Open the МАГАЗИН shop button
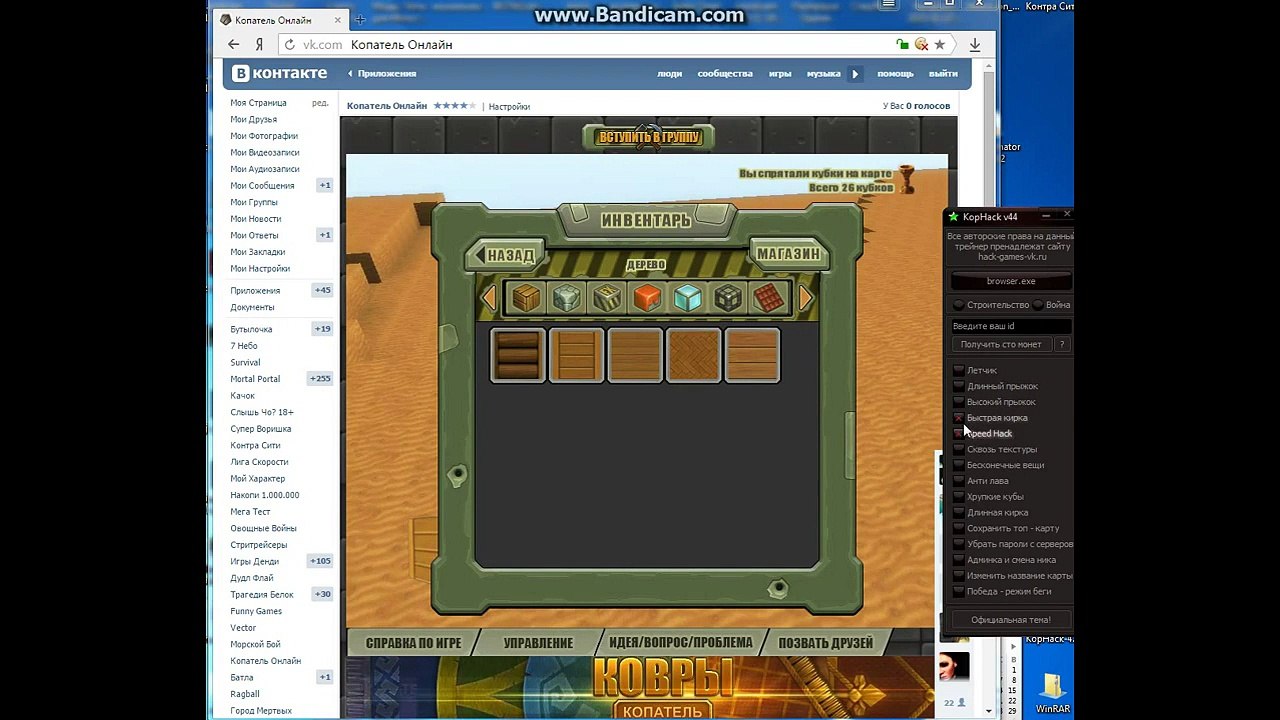 pos(788,254)
